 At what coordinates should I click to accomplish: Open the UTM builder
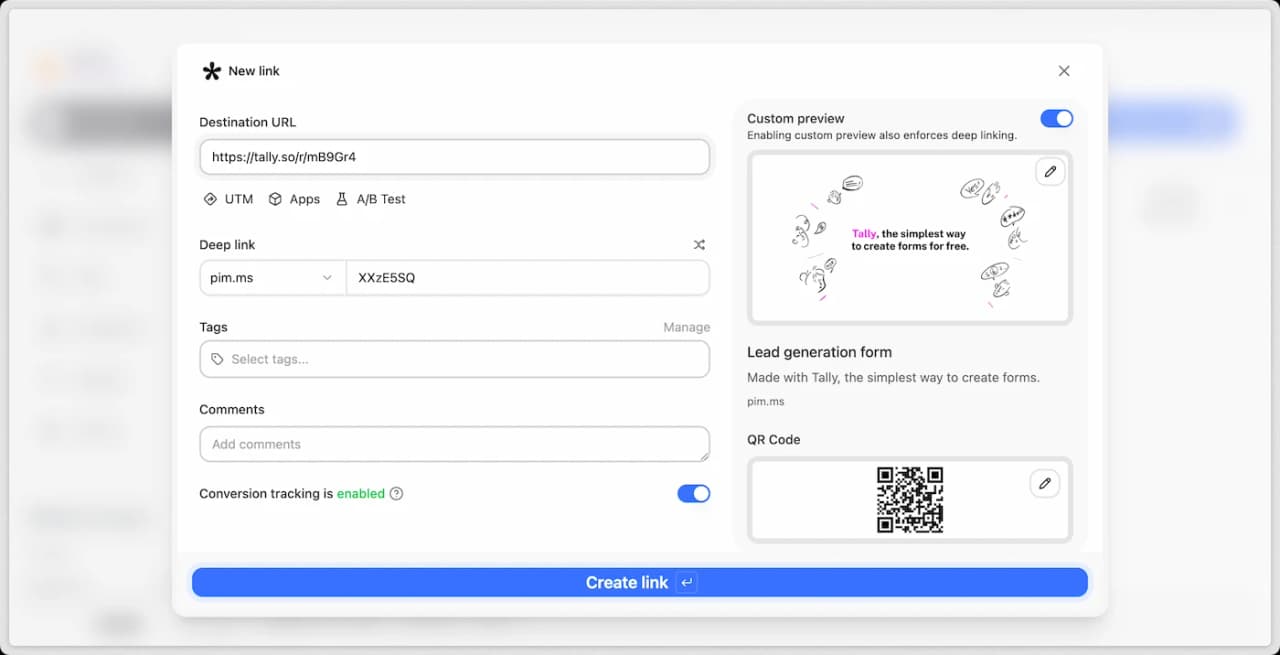(228, 199)
